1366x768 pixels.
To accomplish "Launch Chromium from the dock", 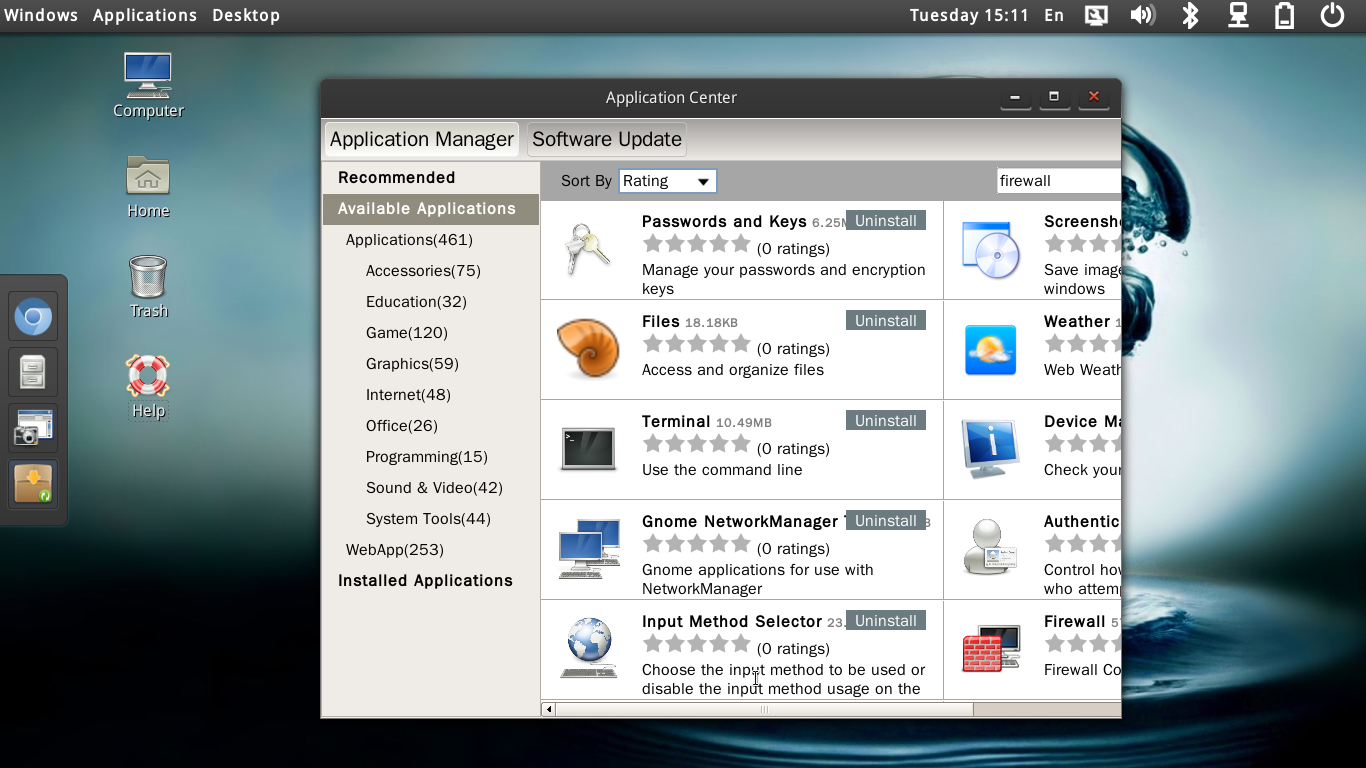I will [x=33, y=316].
